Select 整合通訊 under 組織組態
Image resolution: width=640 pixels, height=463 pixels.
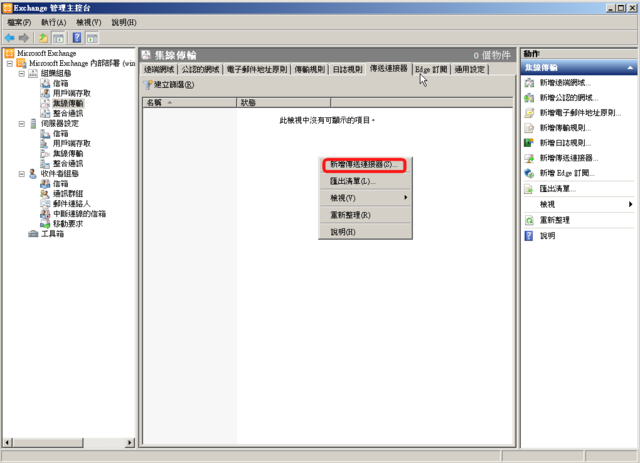click(x=68, y=114)
